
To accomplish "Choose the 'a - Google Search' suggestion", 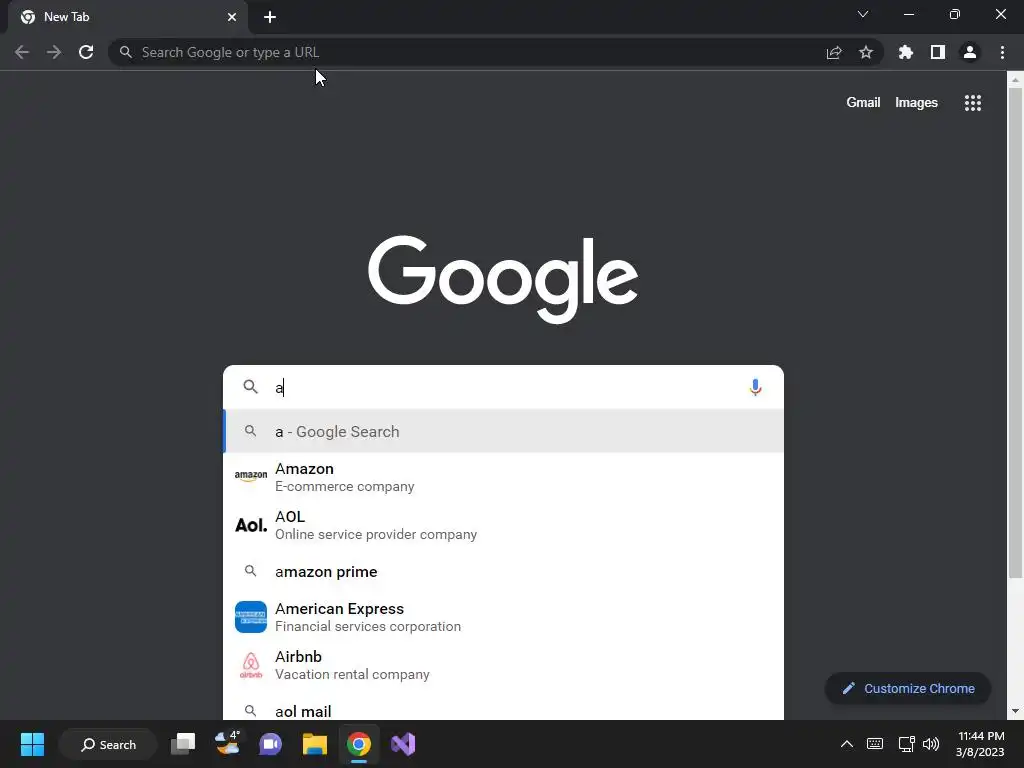I will point(504,431).
